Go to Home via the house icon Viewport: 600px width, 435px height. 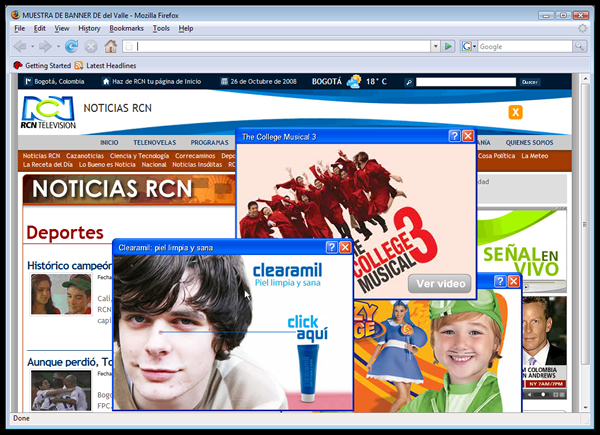click(111, 46)
